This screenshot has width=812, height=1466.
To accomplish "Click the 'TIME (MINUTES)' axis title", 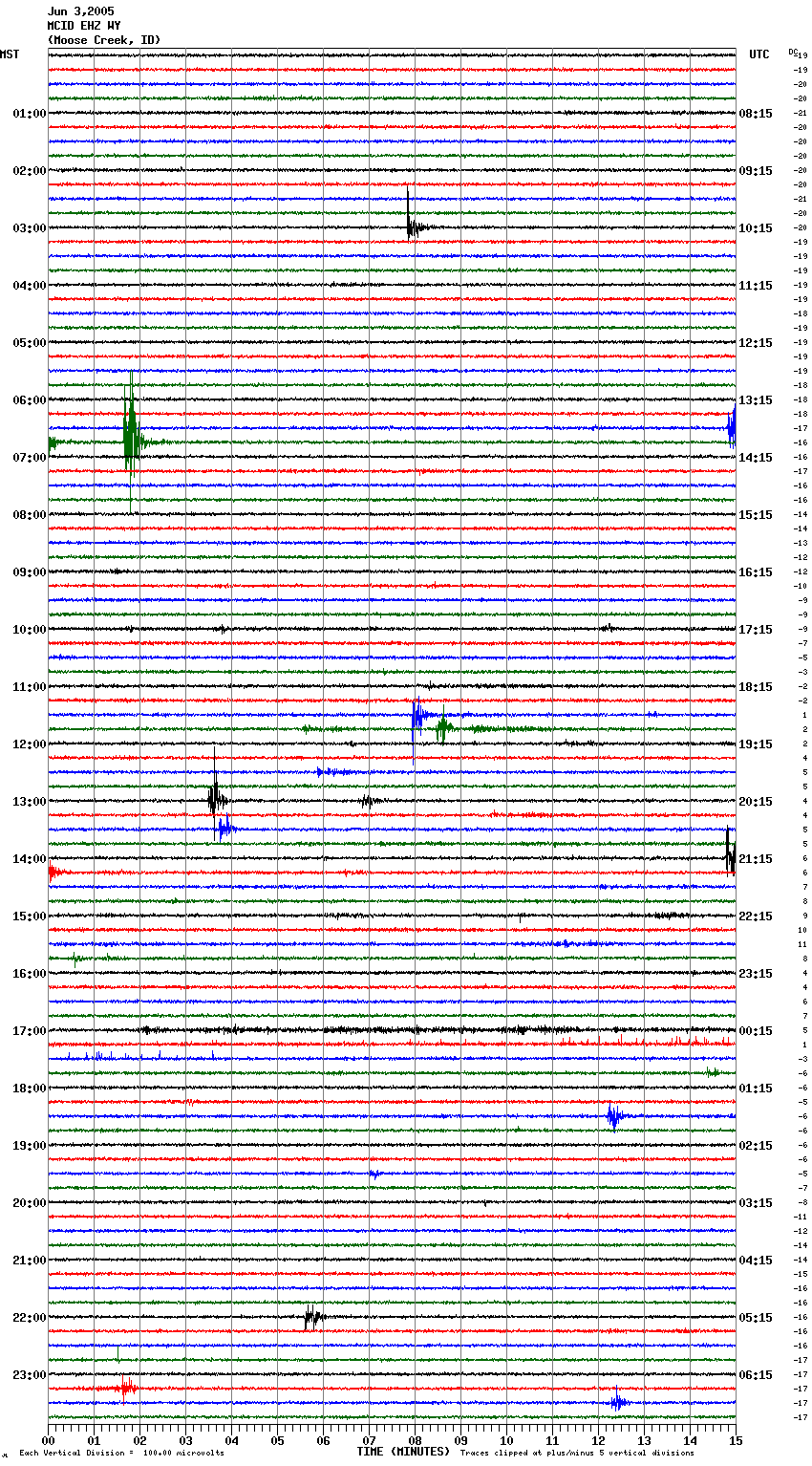I will tap(403, 1452).
